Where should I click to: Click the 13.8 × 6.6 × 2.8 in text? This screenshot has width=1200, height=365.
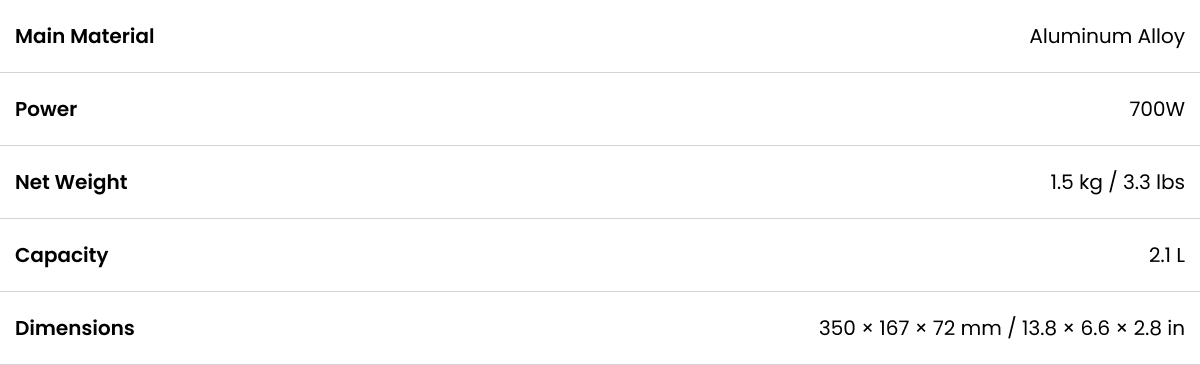tap(1104, 328)
